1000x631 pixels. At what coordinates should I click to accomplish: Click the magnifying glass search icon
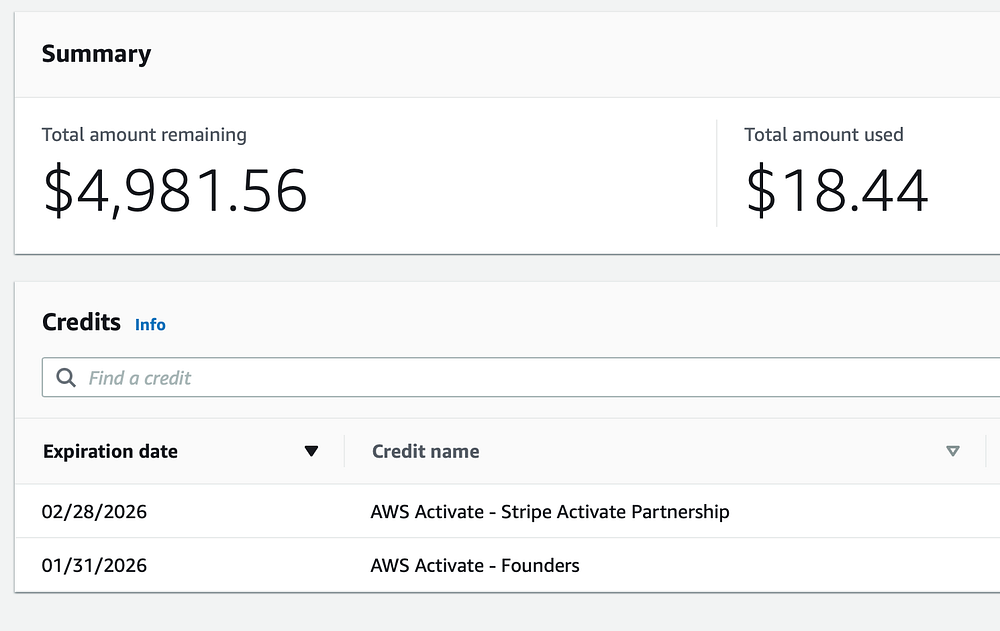[x=66, y=378]
